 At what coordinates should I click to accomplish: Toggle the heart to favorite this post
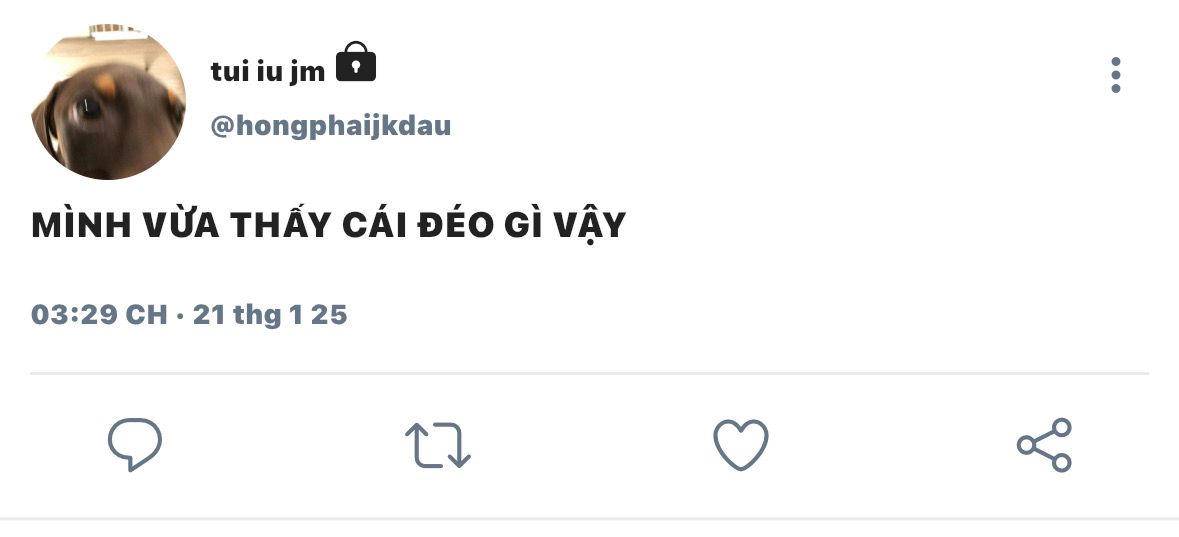(741, 444)
